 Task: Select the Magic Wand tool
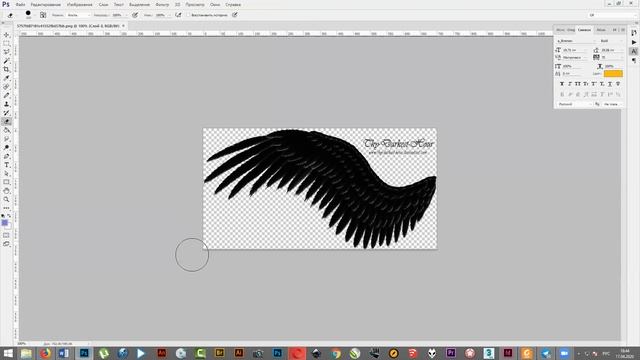click(7, 60)
